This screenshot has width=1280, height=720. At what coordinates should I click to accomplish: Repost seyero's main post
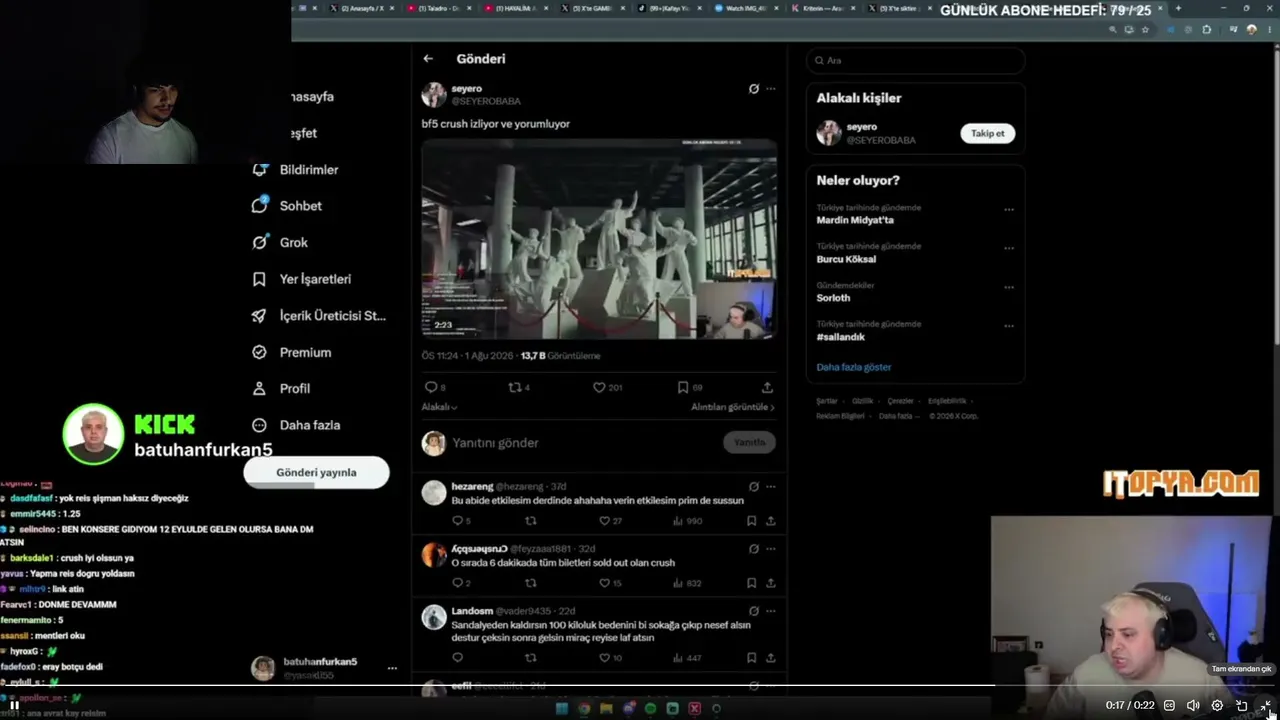516,387
